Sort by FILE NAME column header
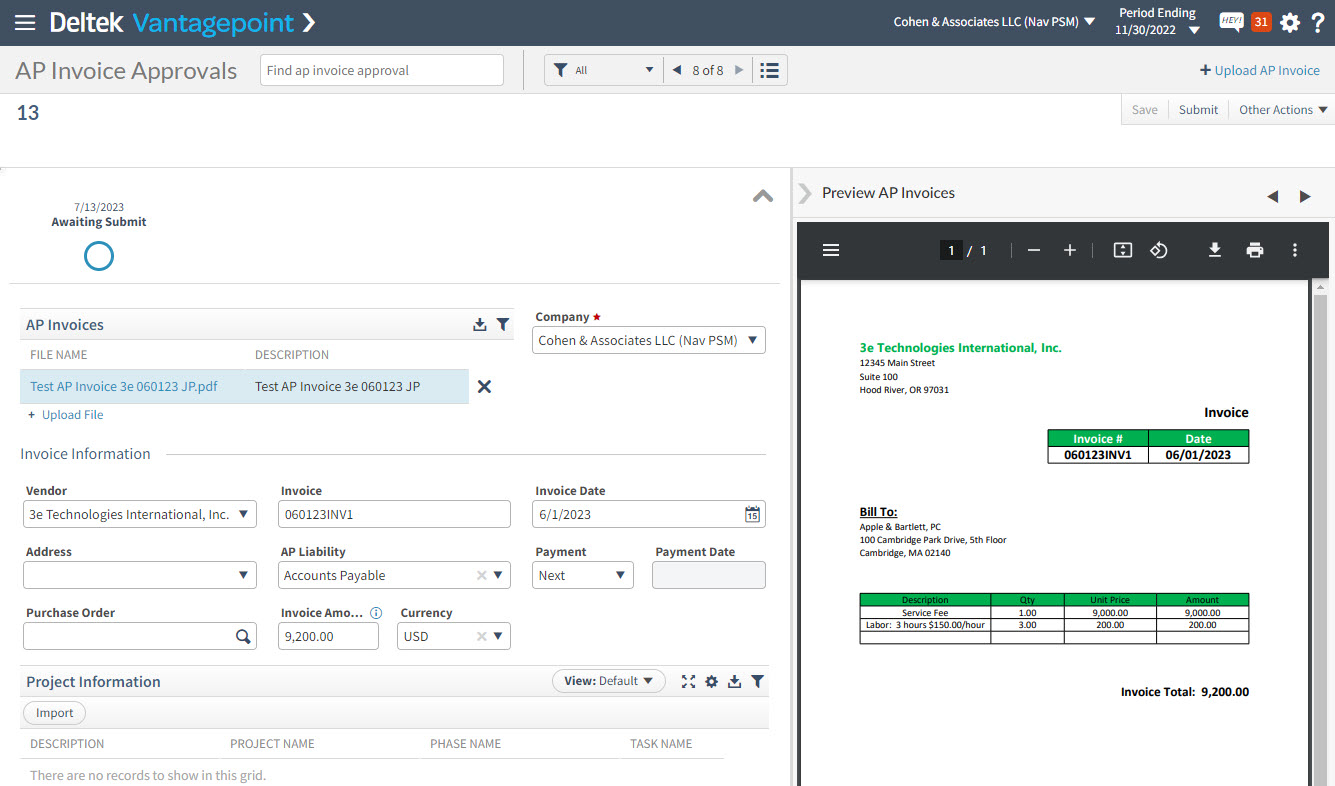1335x786 pixels. [x=59, y=355]
